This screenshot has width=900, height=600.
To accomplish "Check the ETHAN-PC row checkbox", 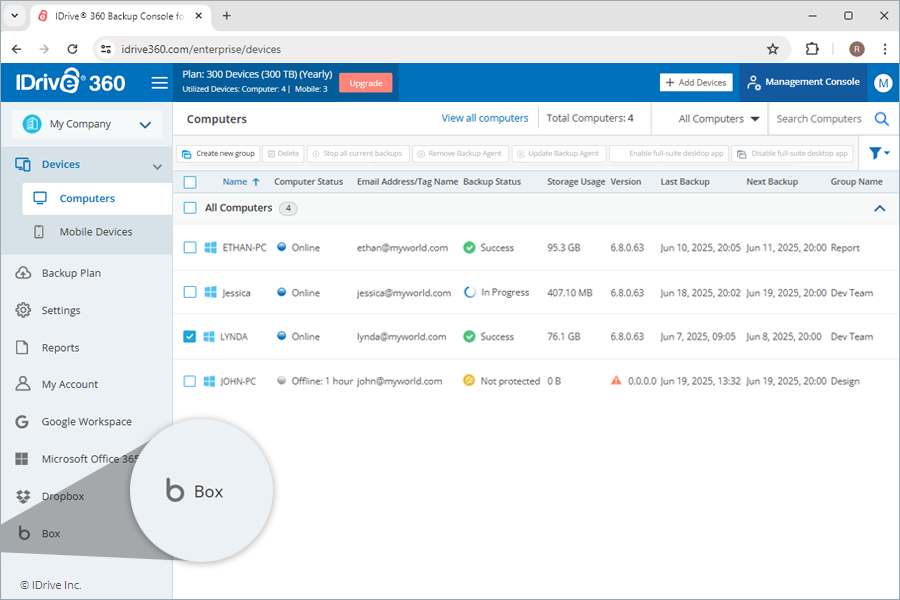I will click(190, 248).
